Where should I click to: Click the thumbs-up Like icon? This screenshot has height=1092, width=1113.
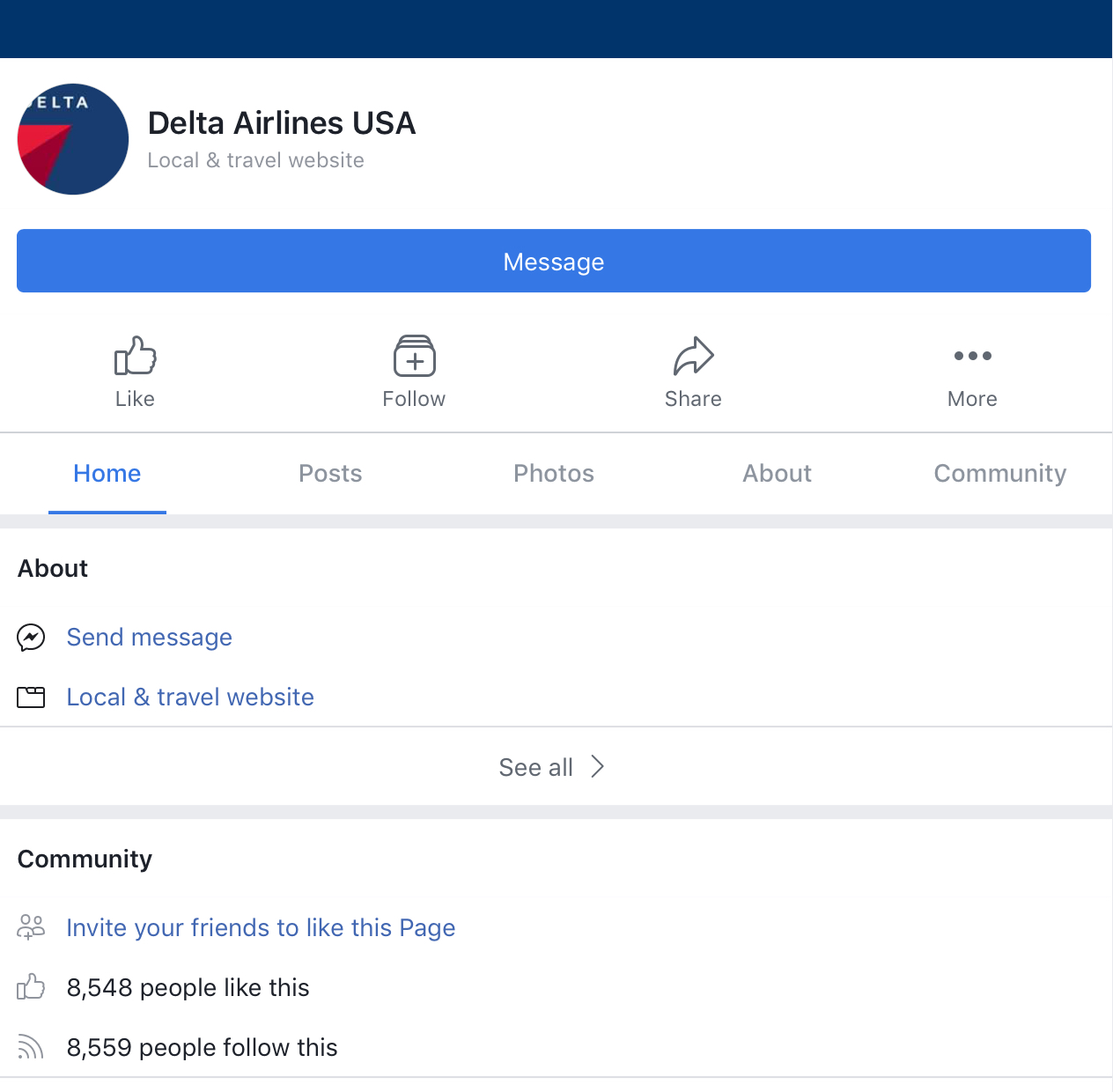[x=135, y=356]
